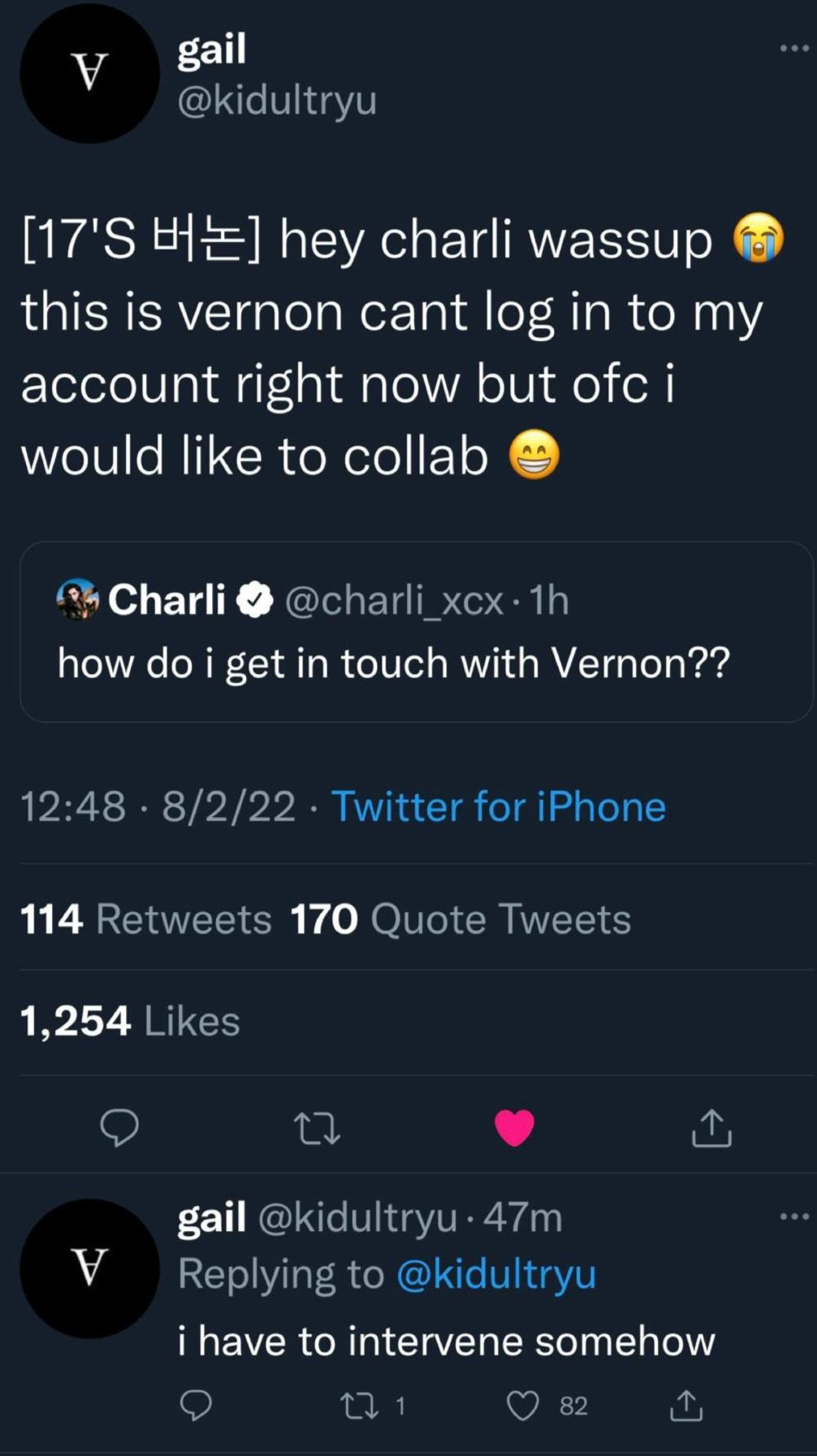Retweet the 'i have to intervene somehow' reply
The width and height of the screenshot is (817, 1456).
pos(360,1406)
